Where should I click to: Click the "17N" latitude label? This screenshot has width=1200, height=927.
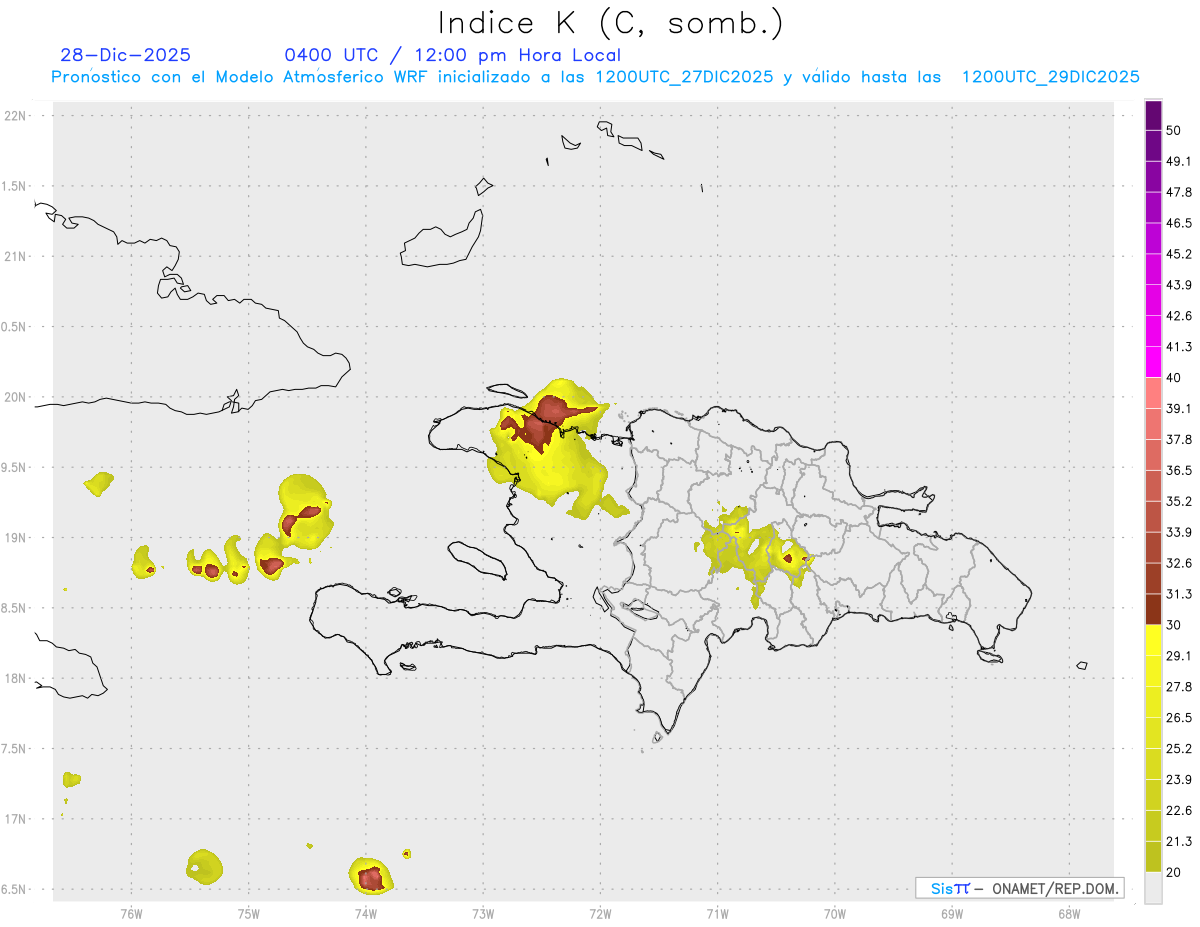[x=16, y=819]
